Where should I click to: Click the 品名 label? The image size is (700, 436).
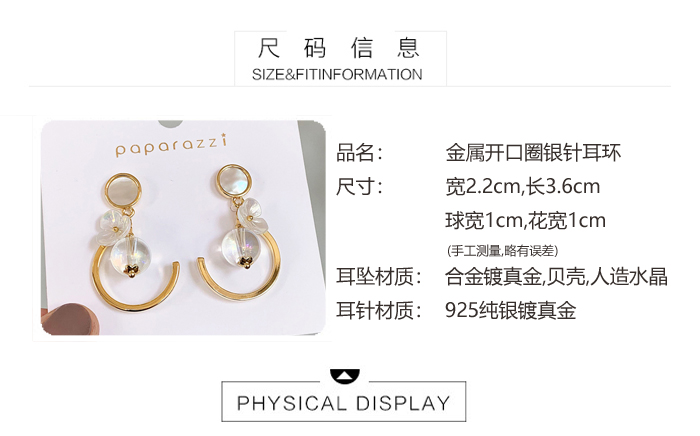[x=360, y=153]
